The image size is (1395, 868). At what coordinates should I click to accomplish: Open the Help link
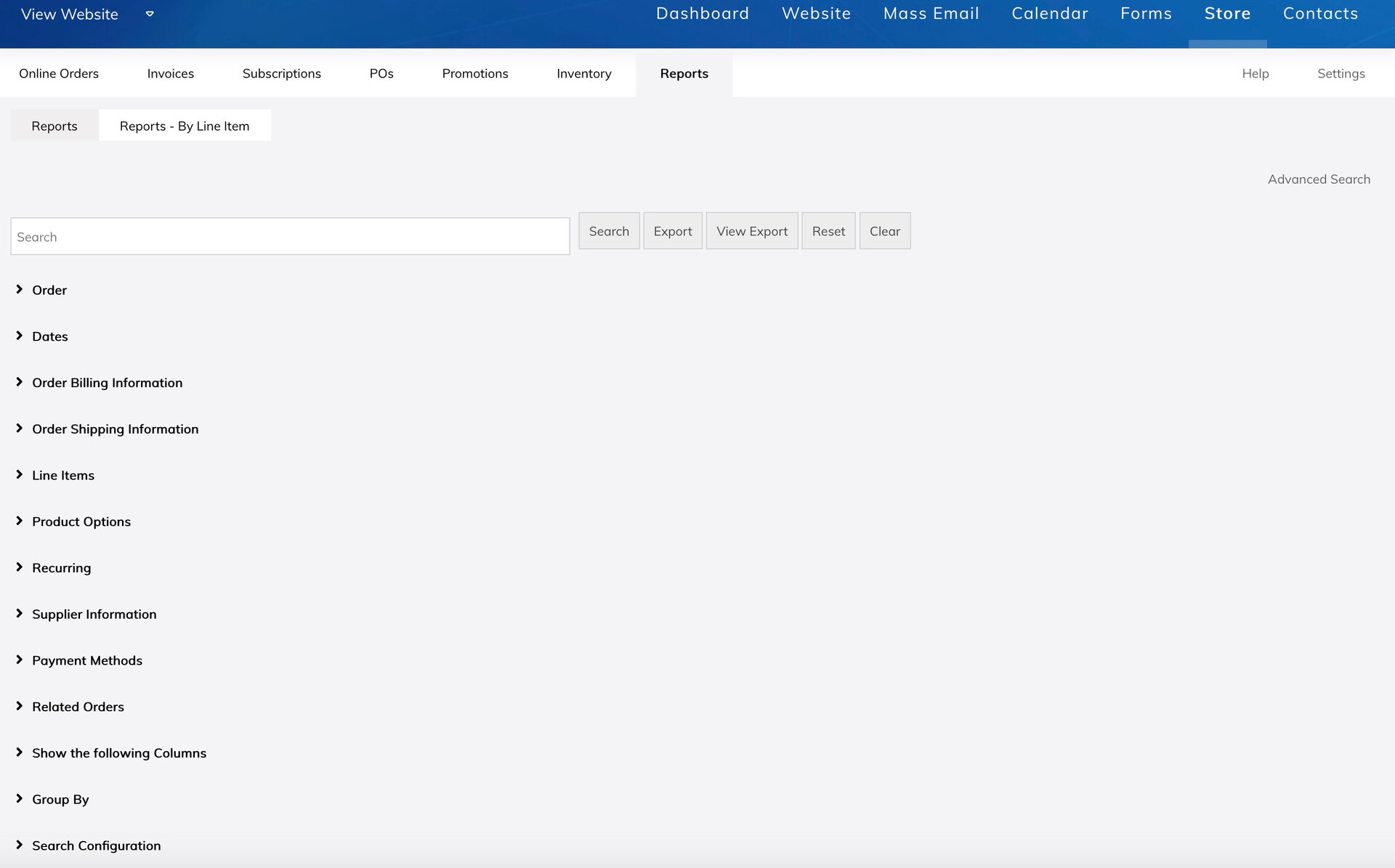(1255, 73)
